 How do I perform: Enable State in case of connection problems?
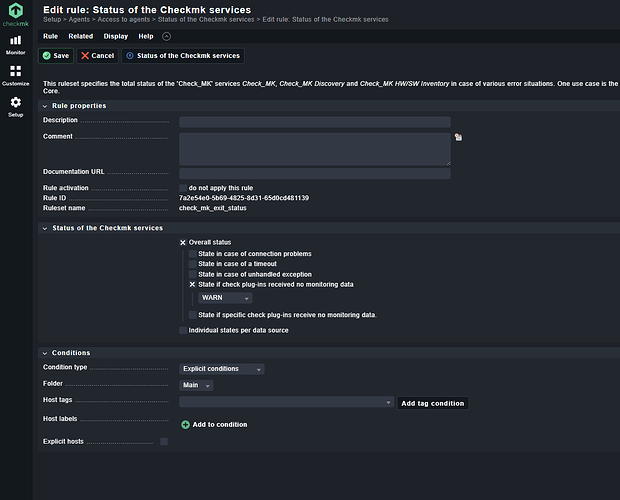click(193, 254)
